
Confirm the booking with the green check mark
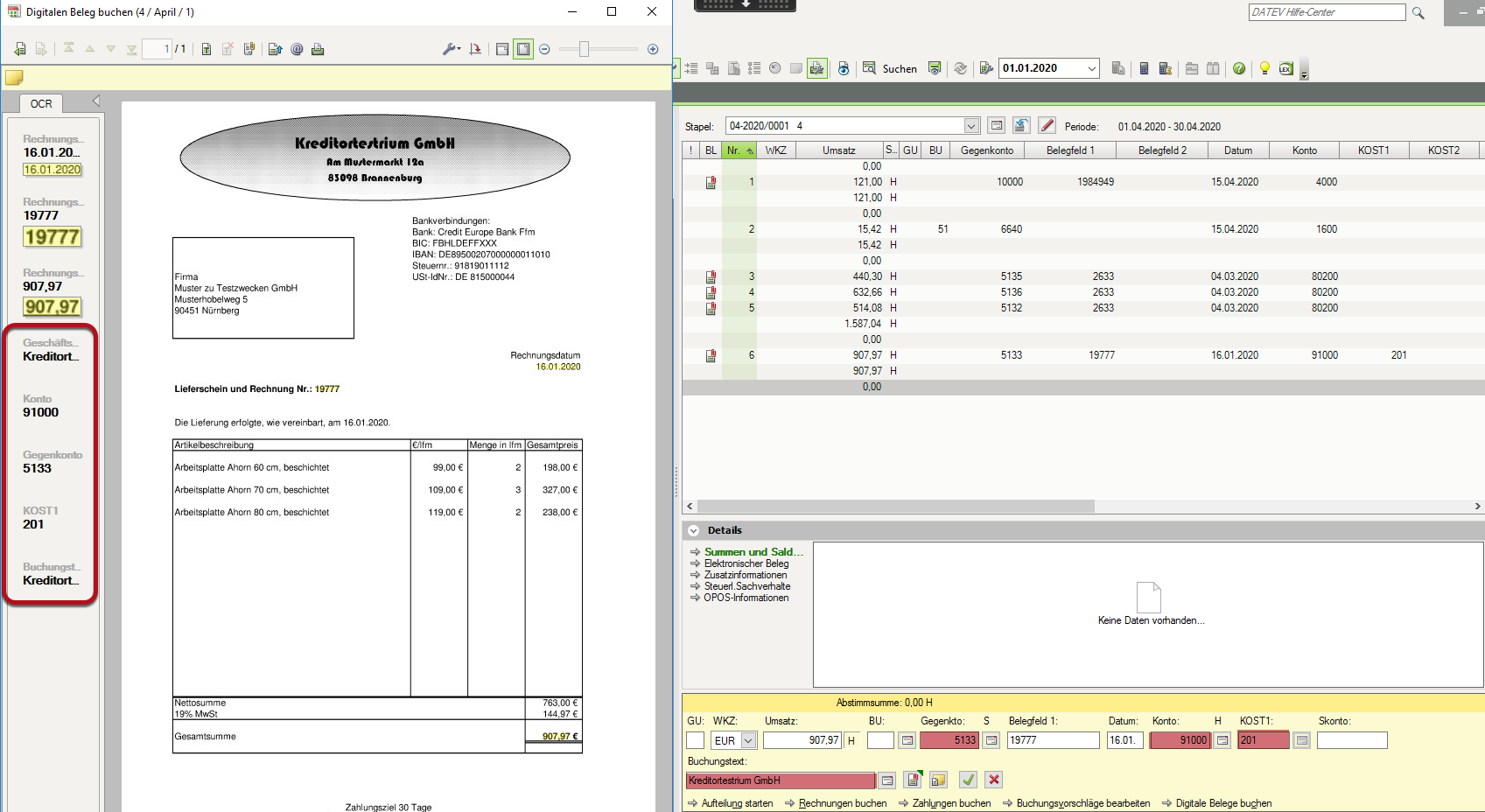(x=968, y=780)
